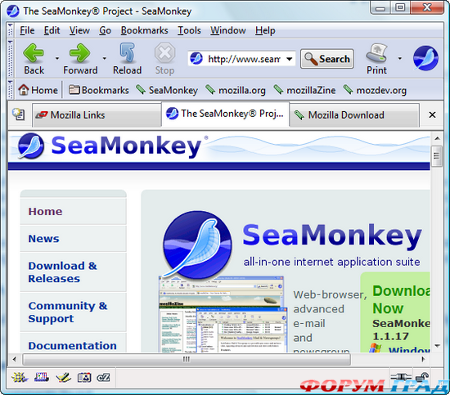This screenshot has height=395, width=450.
Task: Switch to the Mozilla Download tab
Action: click(x=354, y=115)
